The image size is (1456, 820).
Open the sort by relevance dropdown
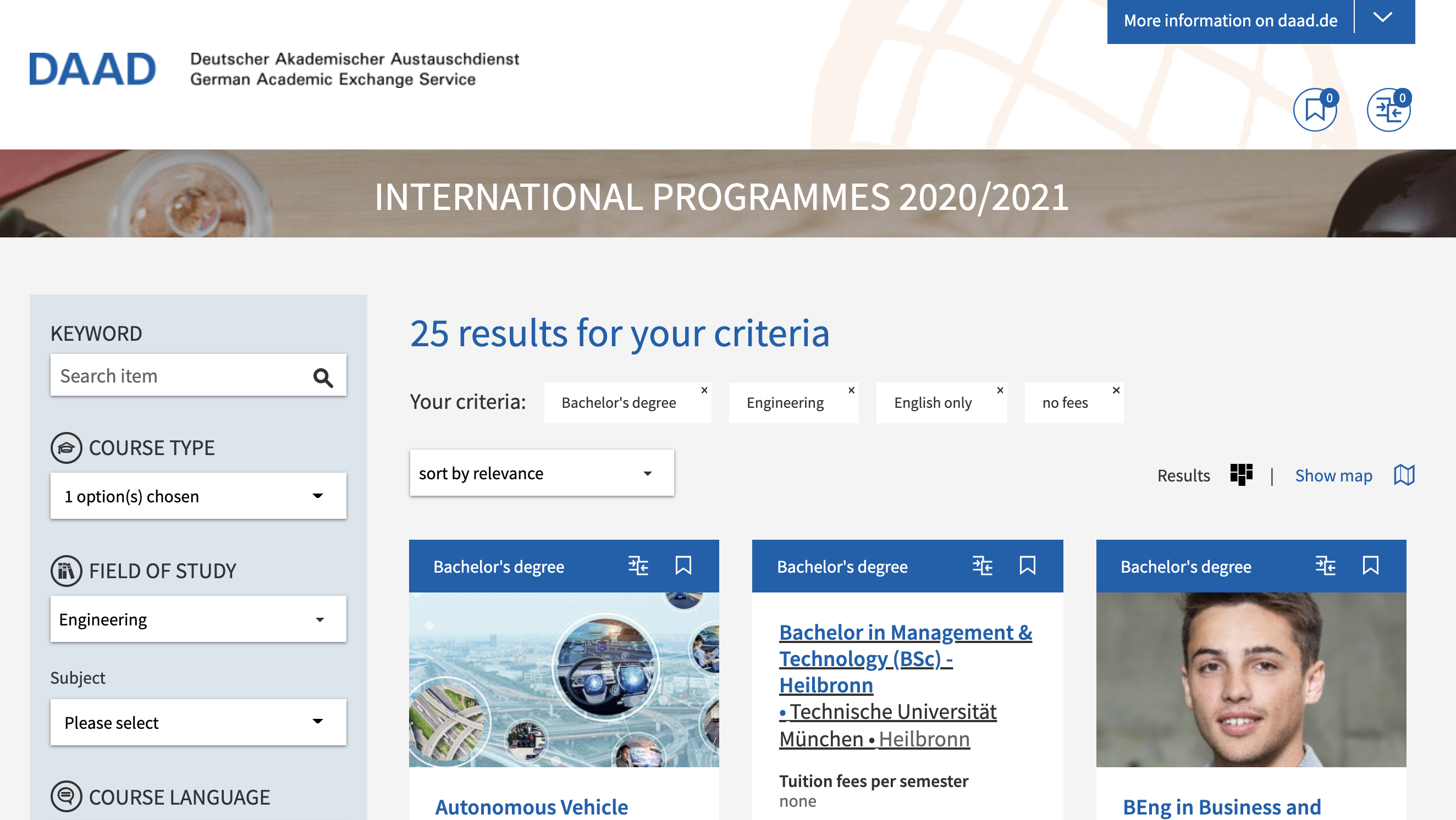tap(542, 473)
